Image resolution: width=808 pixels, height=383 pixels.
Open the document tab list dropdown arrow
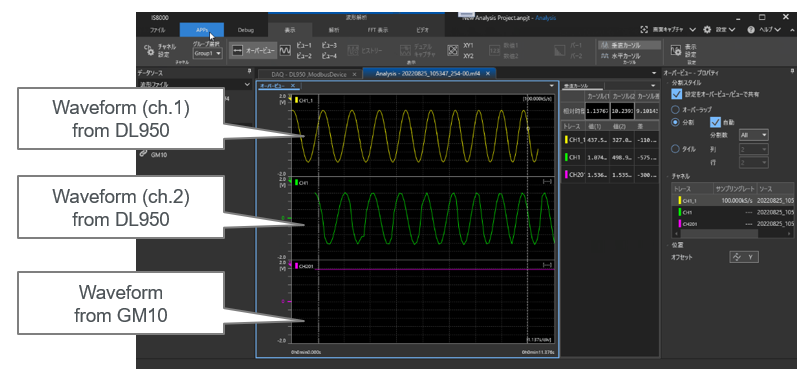tap(654, 74)
